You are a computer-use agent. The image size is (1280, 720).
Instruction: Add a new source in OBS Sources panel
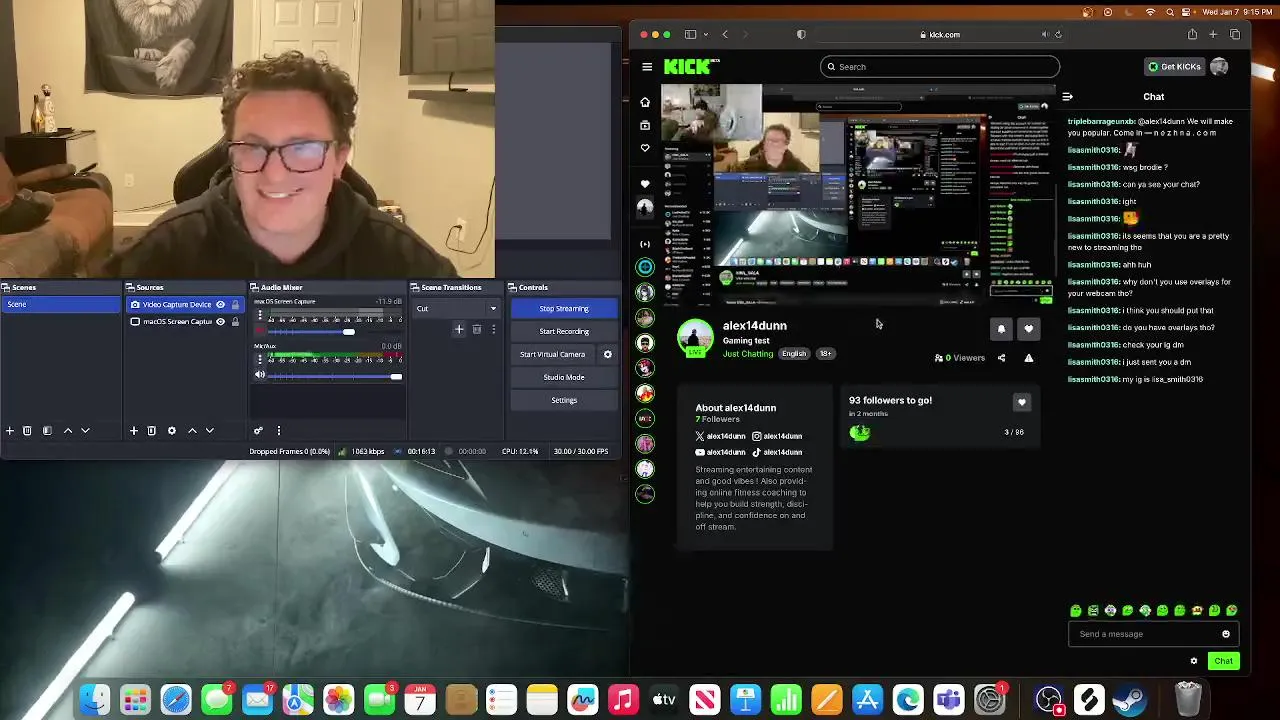(x=133, y=430)
